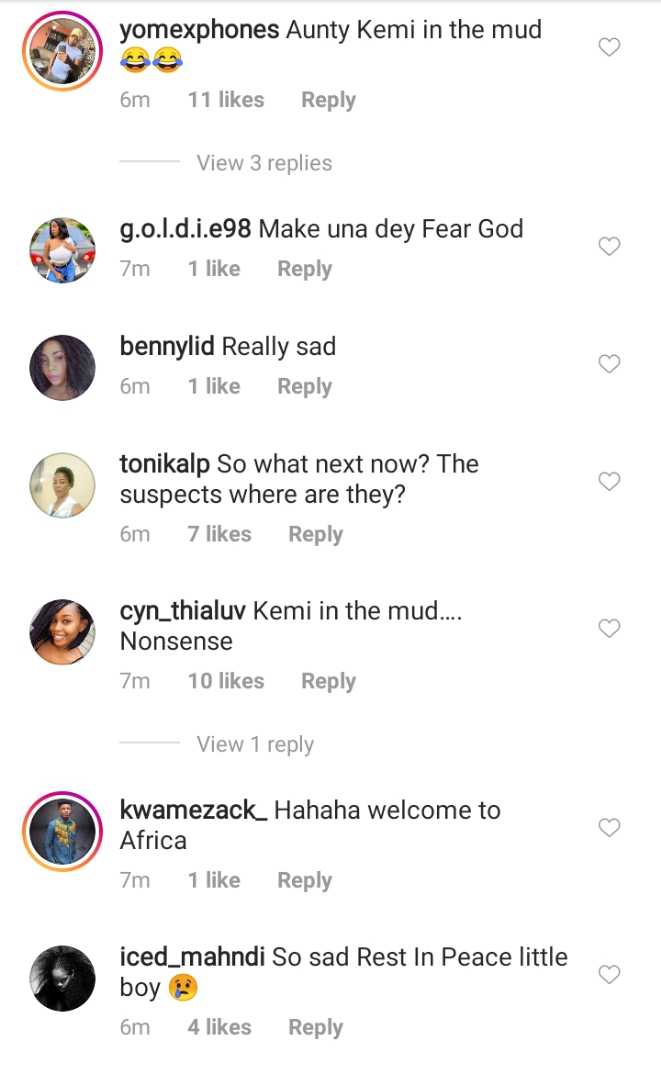Tap heart on g.o.l.d.i.e98's comment
661x1072 pixels.
pyautogui.click(x=609, y=246)
